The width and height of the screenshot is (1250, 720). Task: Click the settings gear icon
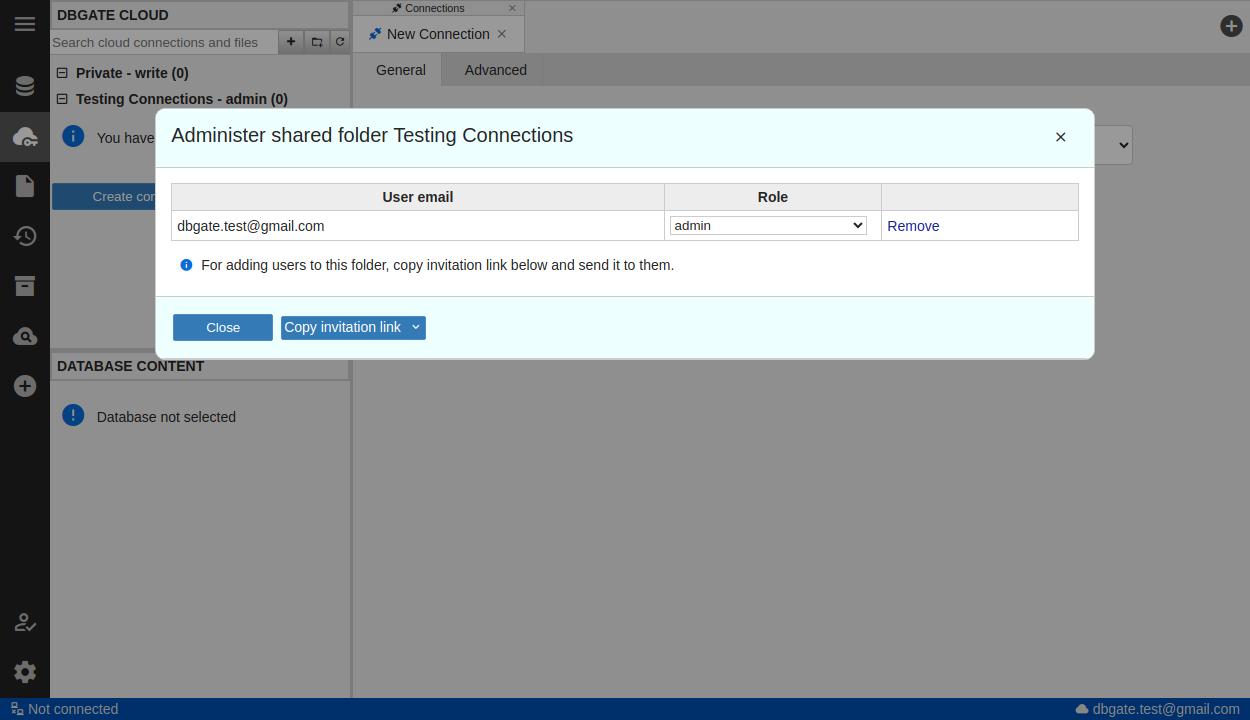[x=25, y=672]
